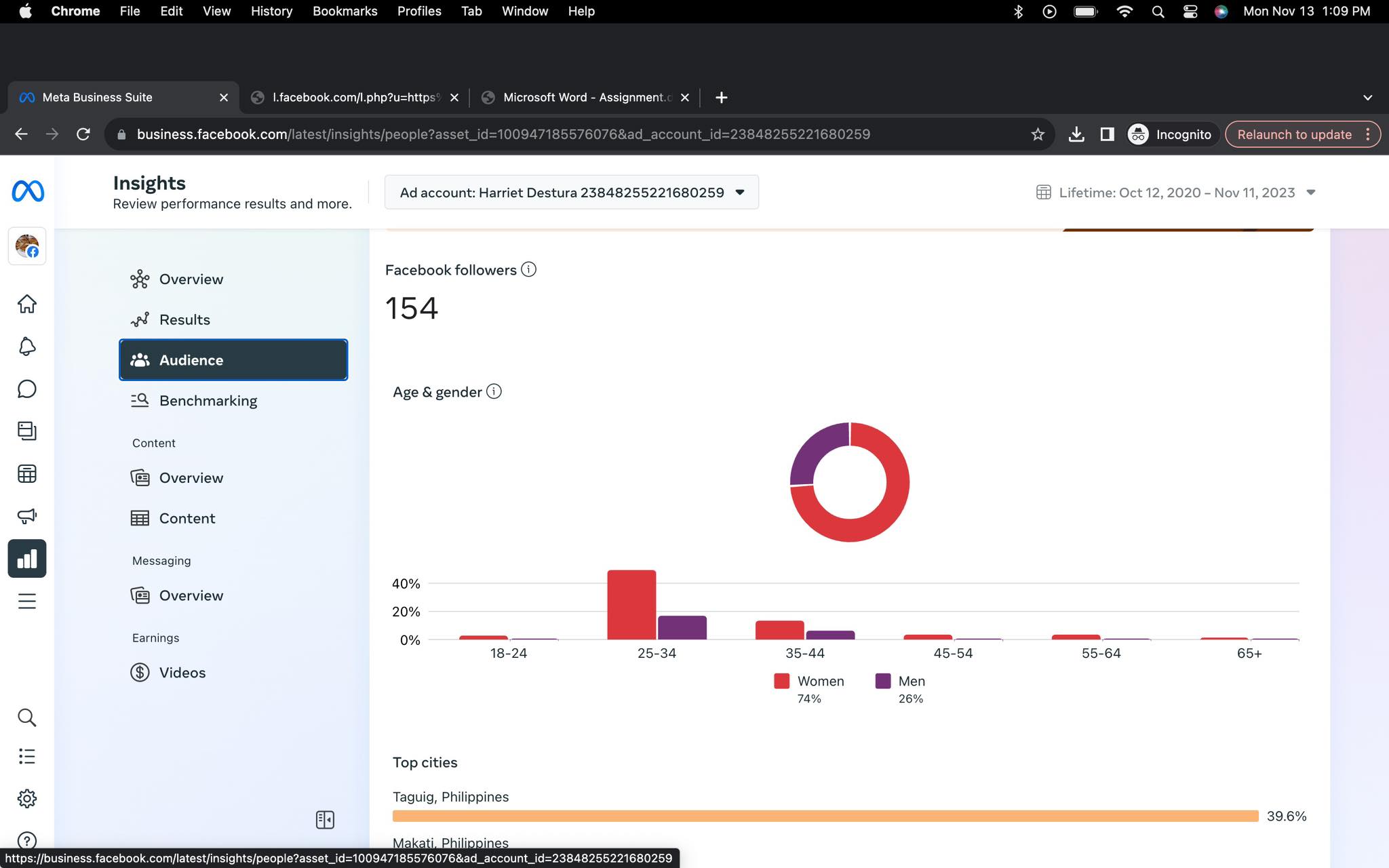
Task: Collapse the Insights navigation panel
Action: coord(325,820)
